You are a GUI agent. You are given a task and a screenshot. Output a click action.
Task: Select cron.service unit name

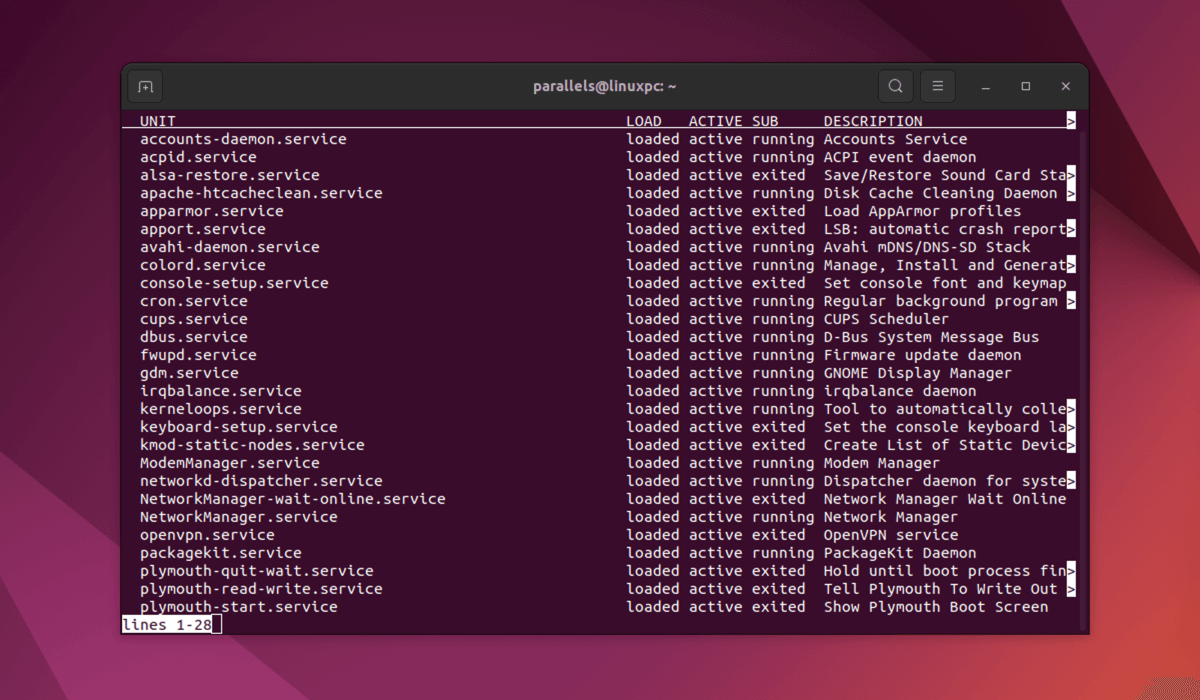194,301
